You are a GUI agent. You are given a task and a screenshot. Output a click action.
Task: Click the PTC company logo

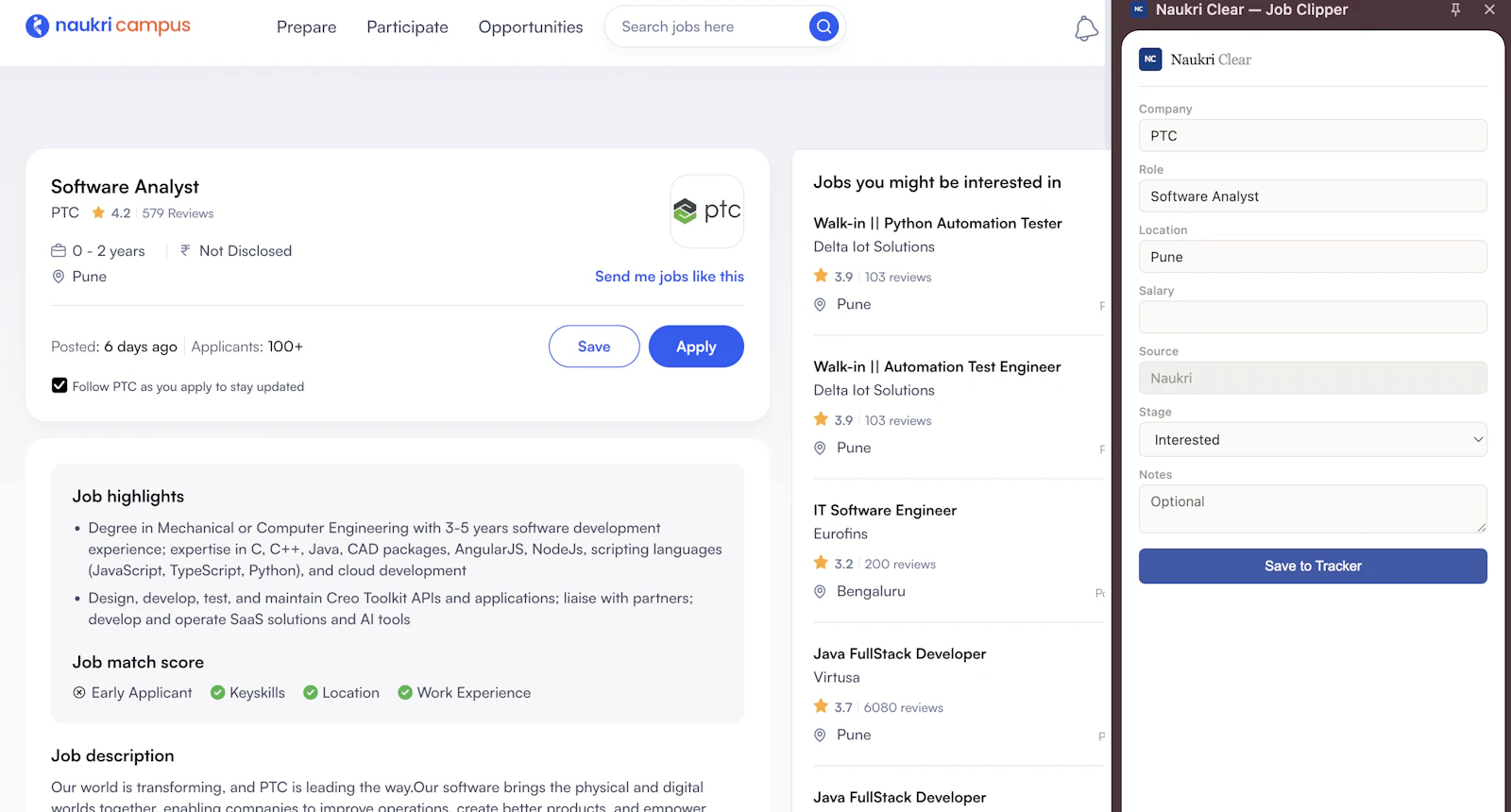[x=706, y=211]
